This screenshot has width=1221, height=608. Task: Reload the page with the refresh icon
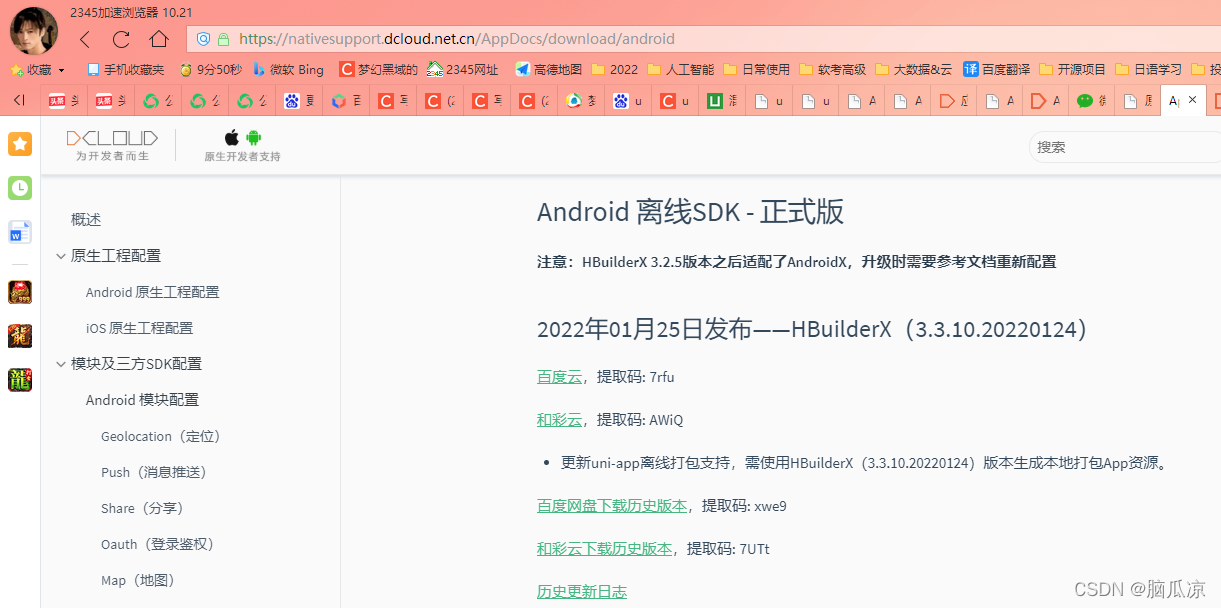pyautogui.click(x=122, y=39)
